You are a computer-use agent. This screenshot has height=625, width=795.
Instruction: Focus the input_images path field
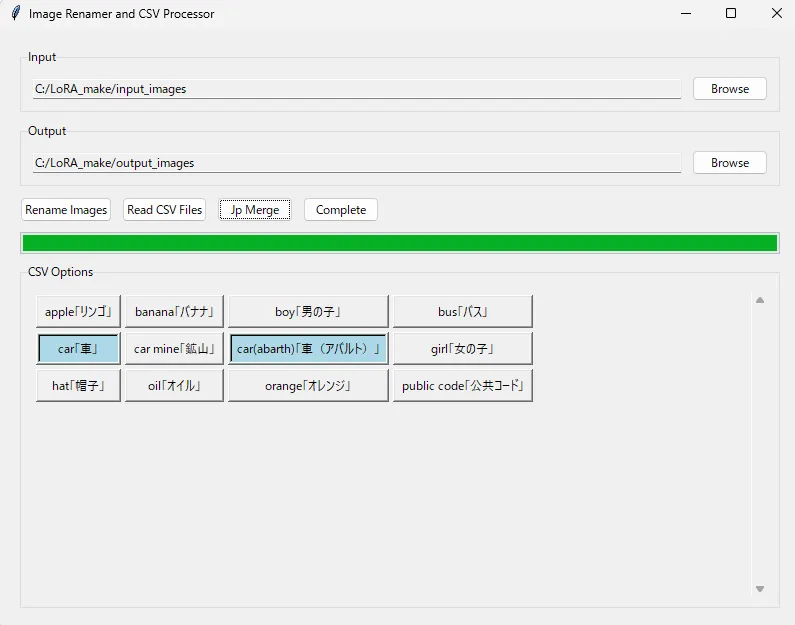pos(356,89)
